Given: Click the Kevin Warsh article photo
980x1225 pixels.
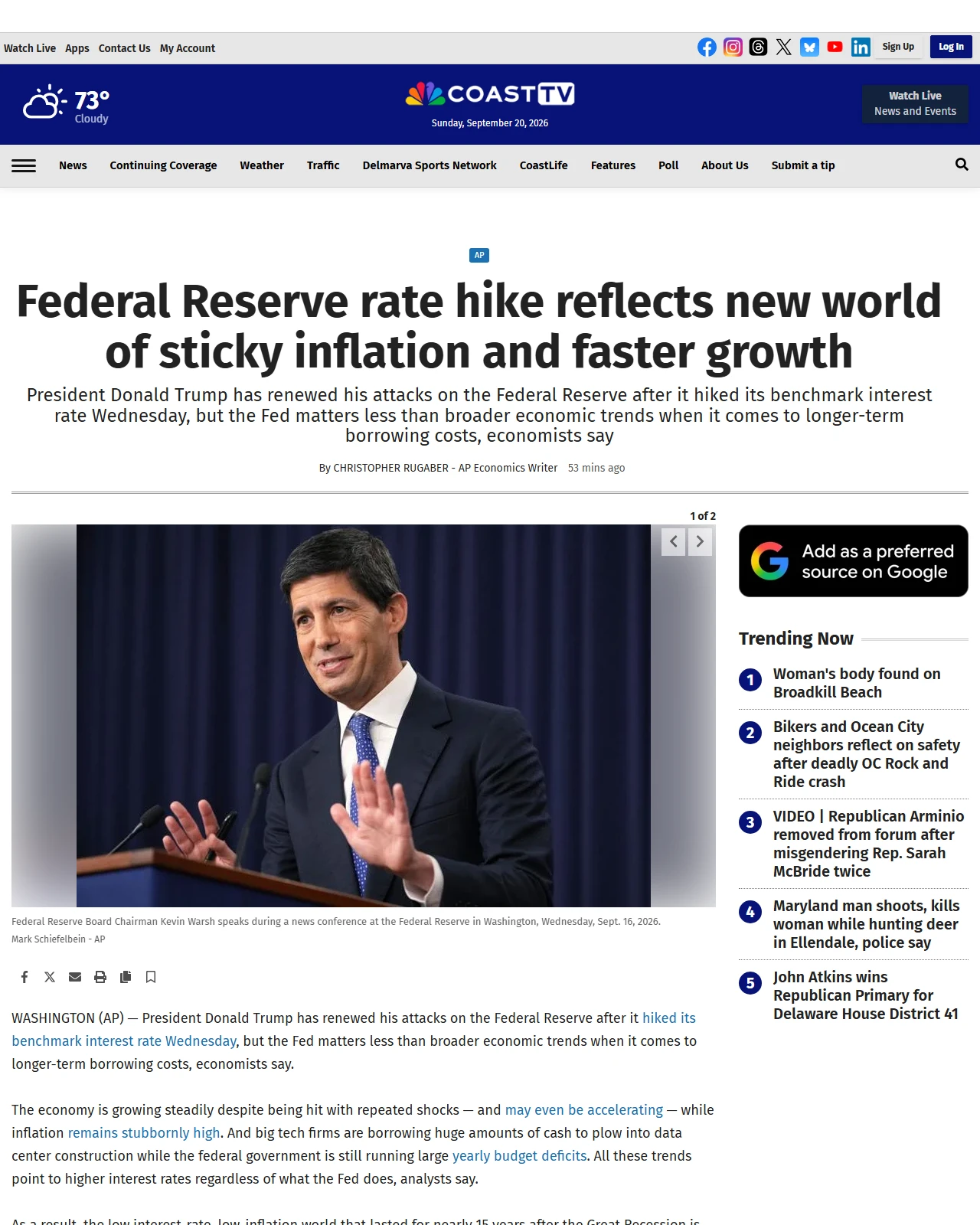Looking at the screenshot, I should (x=364, y=716).
